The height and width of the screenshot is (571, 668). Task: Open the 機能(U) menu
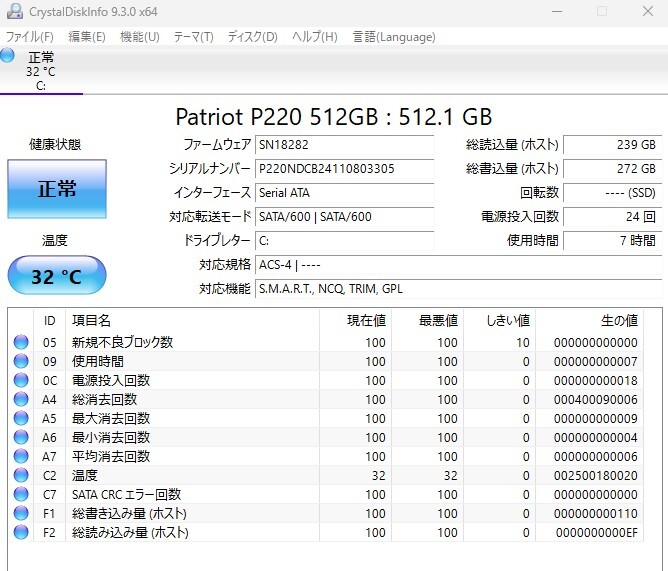139,37
